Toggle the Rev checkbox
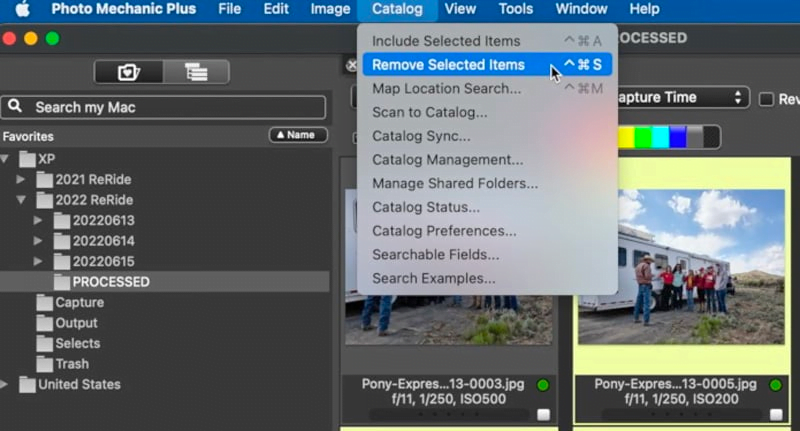 [x=766, y=99]
